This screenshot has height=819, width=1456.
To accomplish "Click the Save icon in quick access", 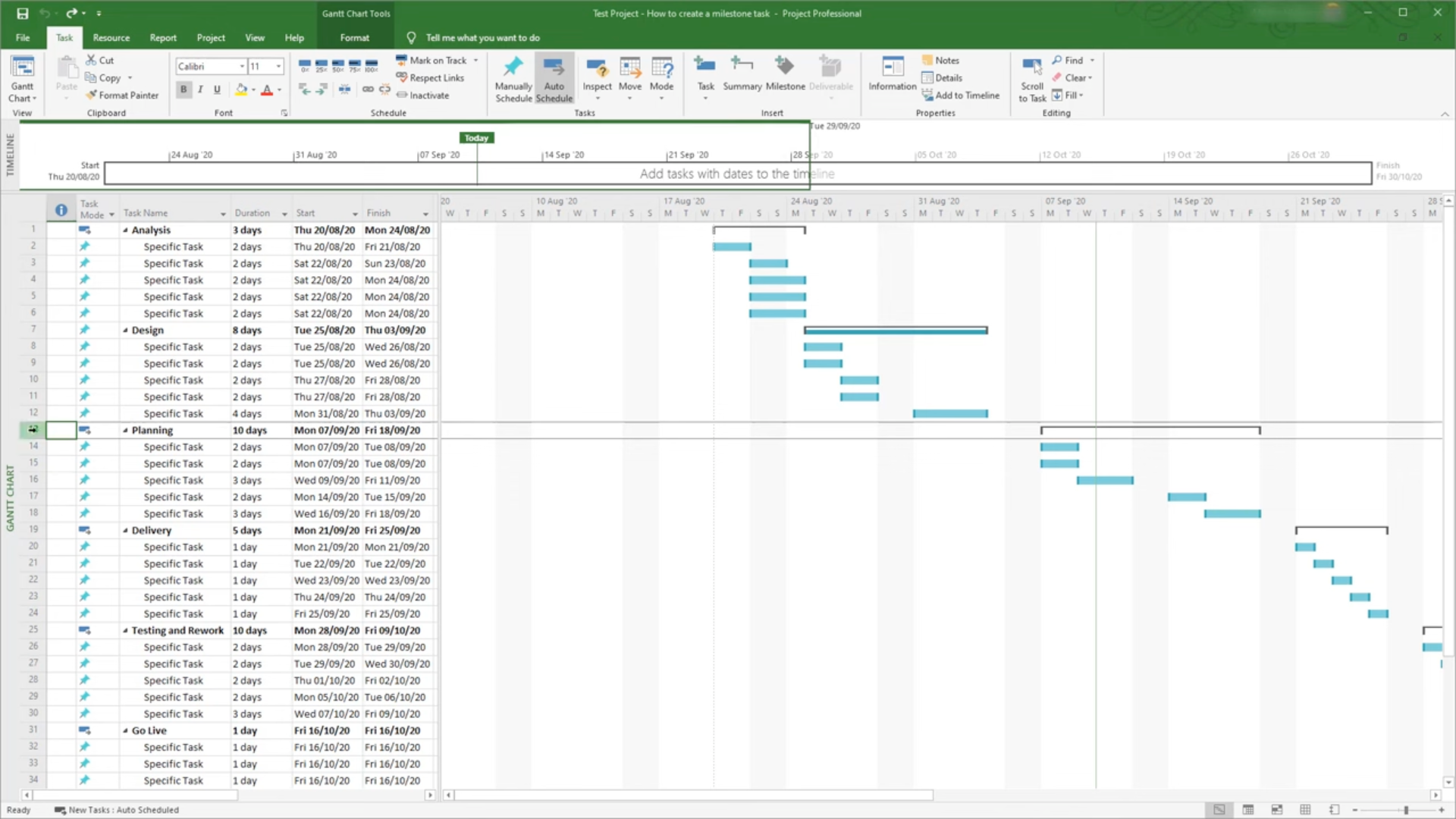I will [x=23, y=13].
